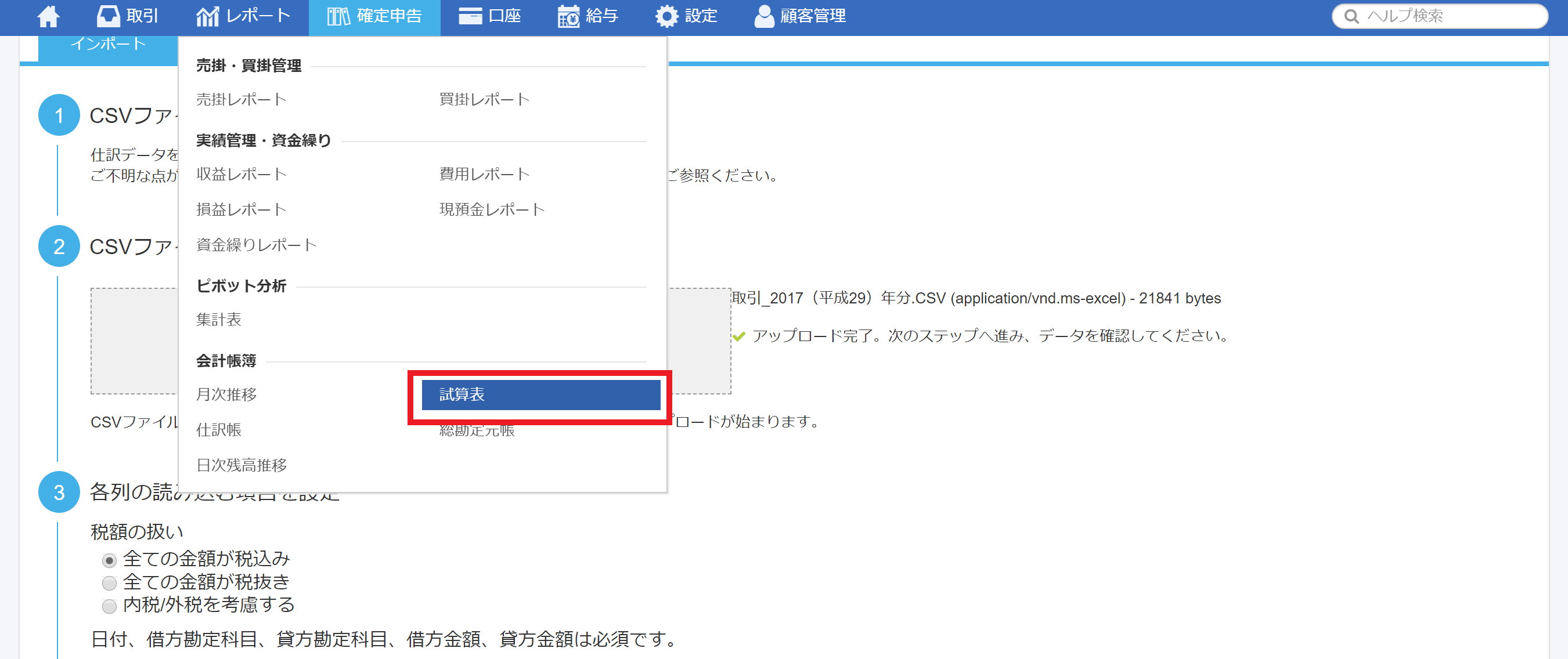
Task: Click the 現預金レポート link
Action: point(492,209)
